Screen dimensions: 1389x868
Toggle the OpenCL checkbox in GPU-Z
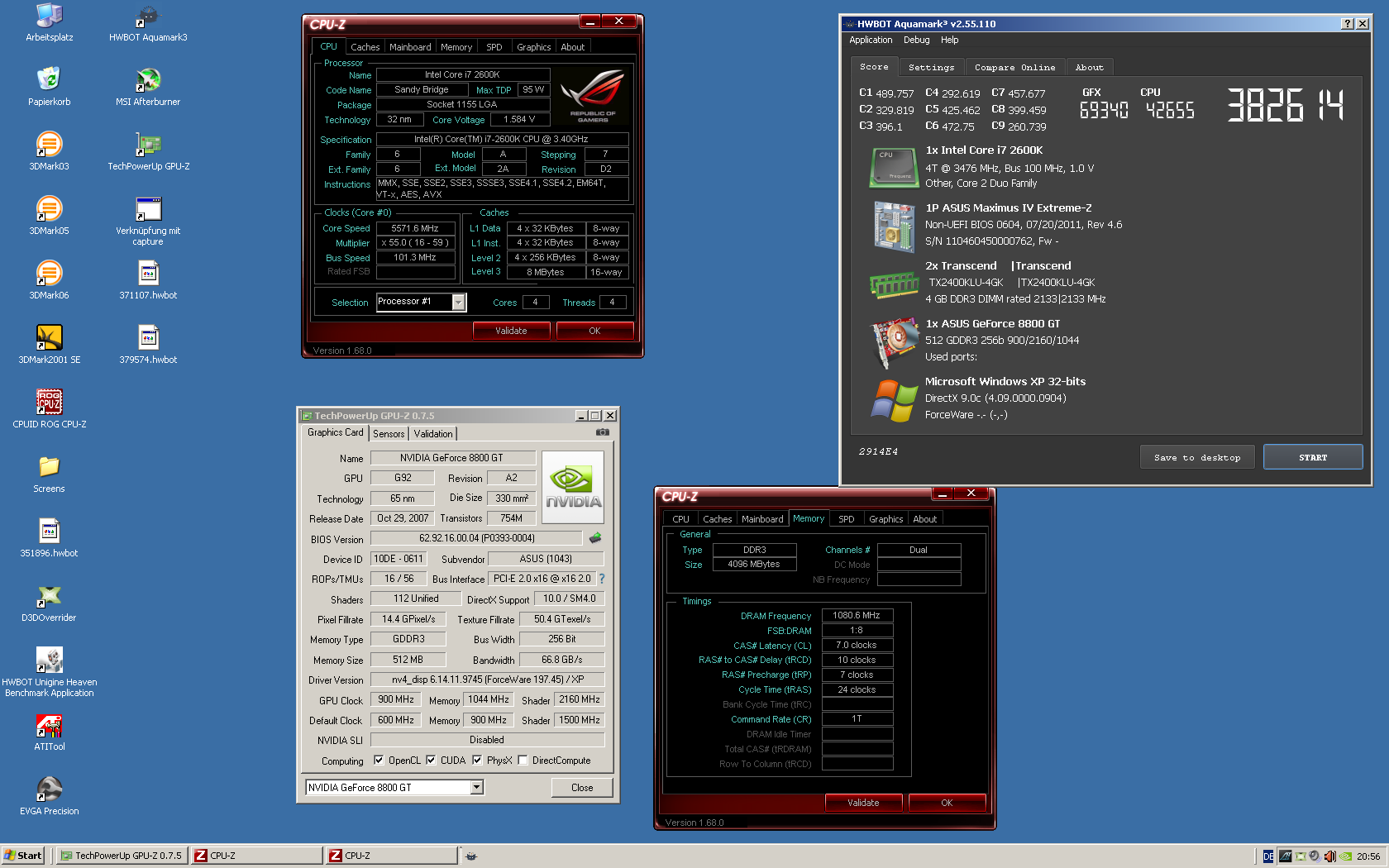click(x=379, y=761)
